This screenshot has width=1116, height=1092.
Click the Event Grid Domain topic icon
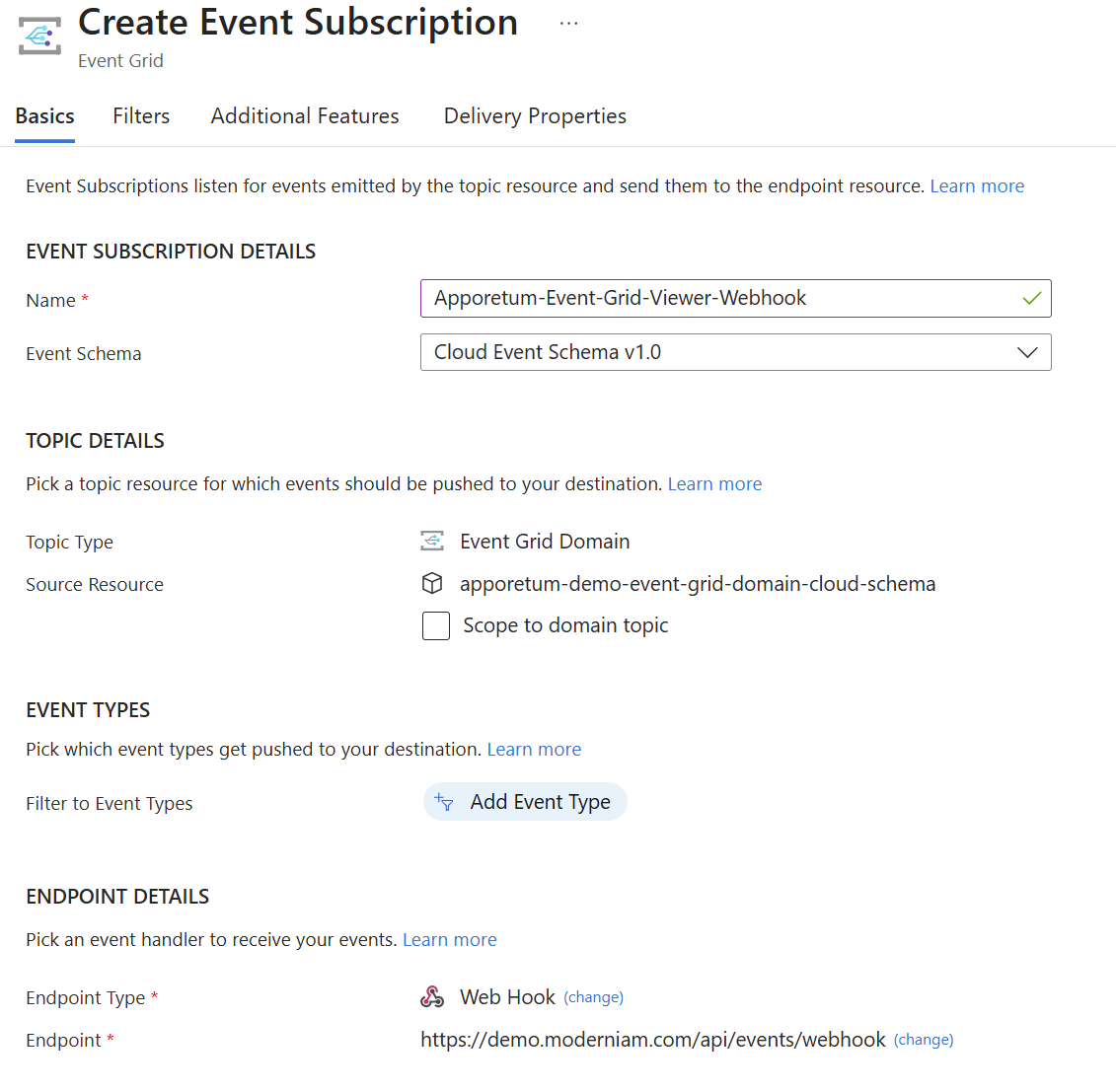(x=432, y=542)
